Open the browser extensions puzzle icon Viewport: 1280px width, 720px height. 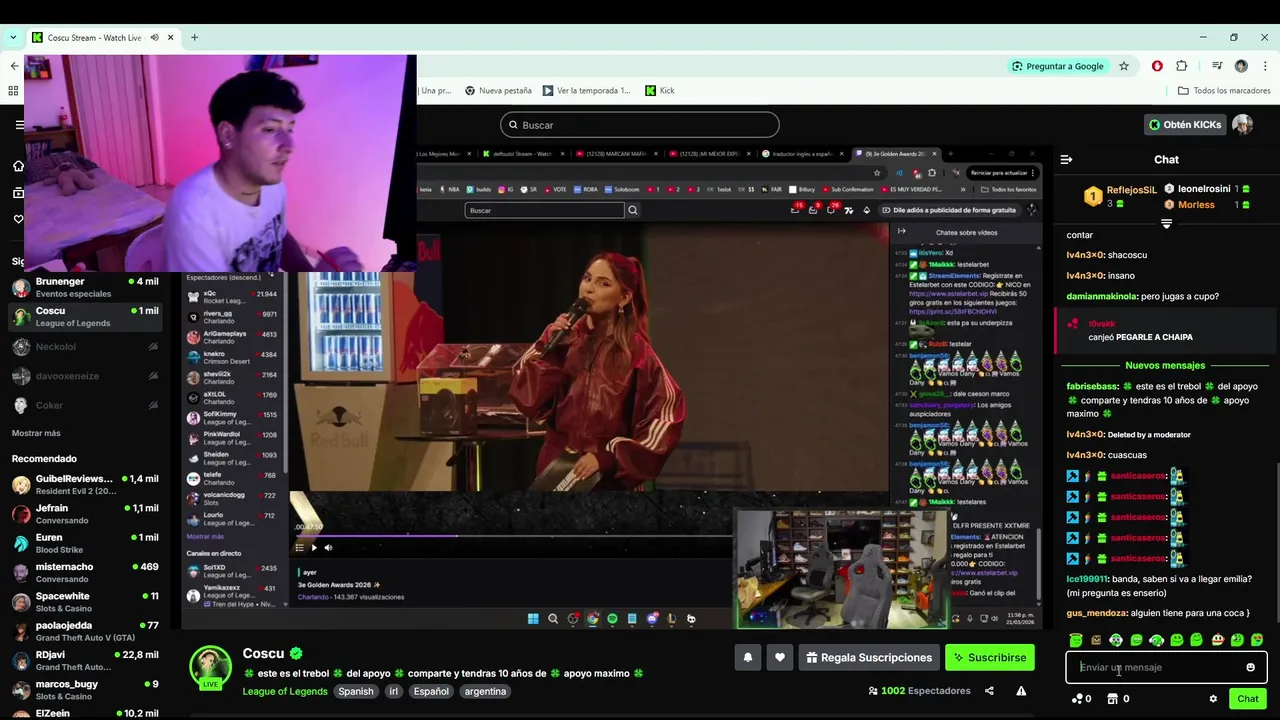click(x=1182, y=66)
